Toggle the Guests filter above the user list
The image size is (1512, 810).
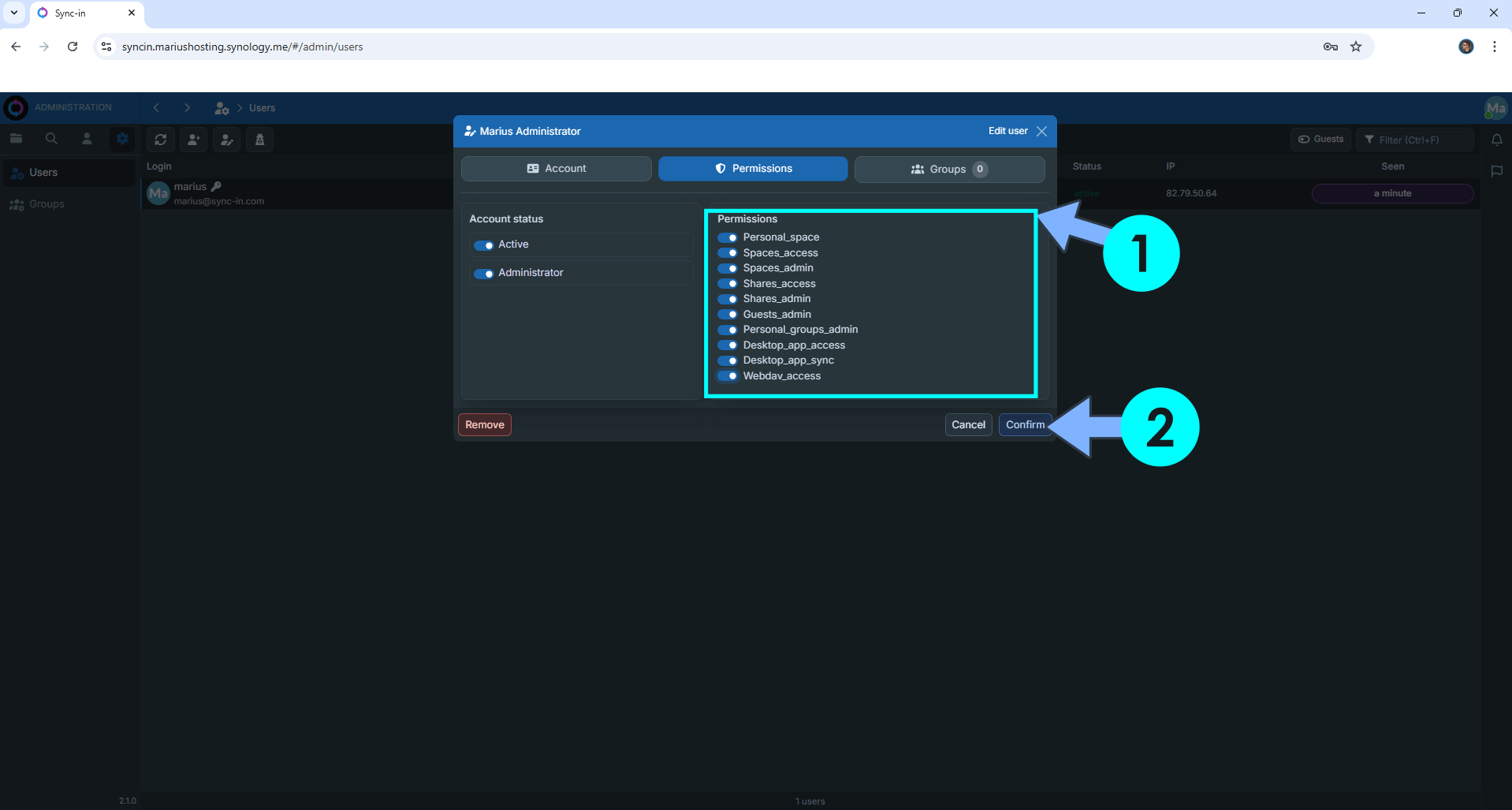(x=1320, y=139)
